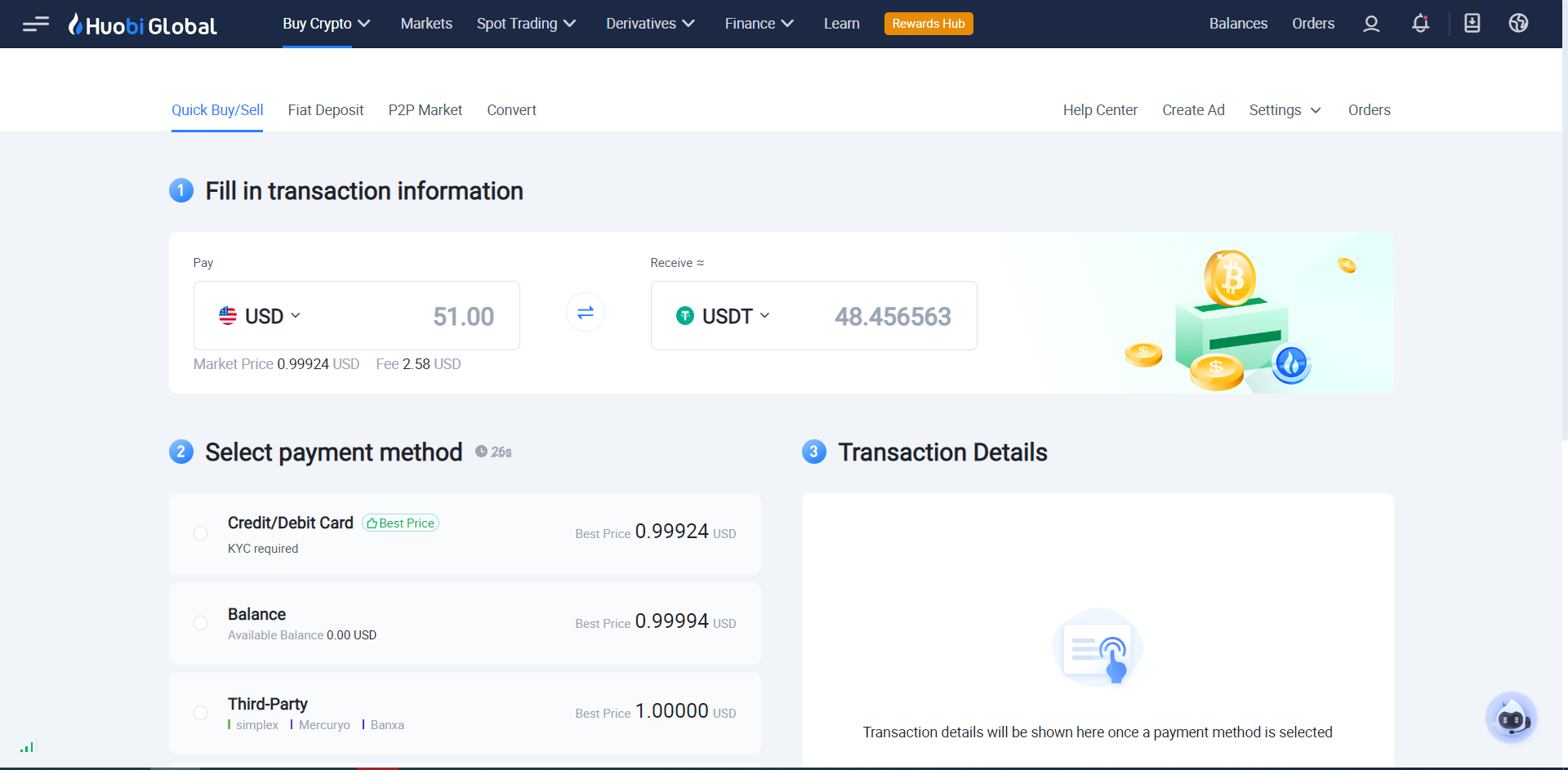Switch to Fiat Deposit tab
Image resolution: width=1568 pixels, height=770 pixels.
pyautogui.click(x=326, y=110)
